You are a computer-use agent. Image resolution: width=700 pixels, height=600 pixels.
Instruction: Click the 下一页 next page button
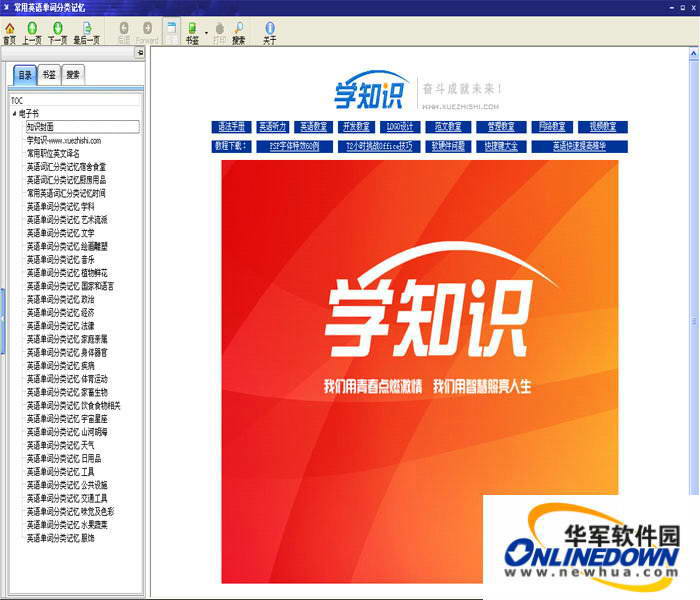[58, 33]
